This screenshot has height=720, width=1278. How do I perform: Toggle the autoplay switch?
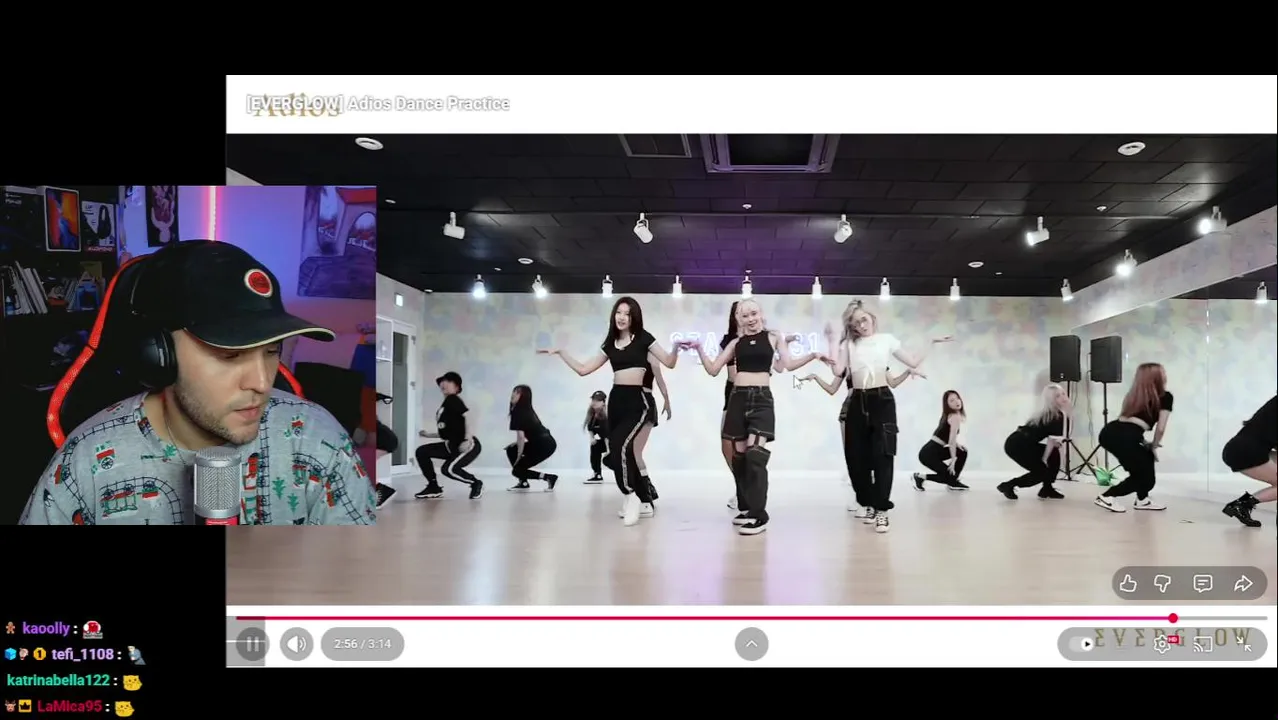point(1081,644)
